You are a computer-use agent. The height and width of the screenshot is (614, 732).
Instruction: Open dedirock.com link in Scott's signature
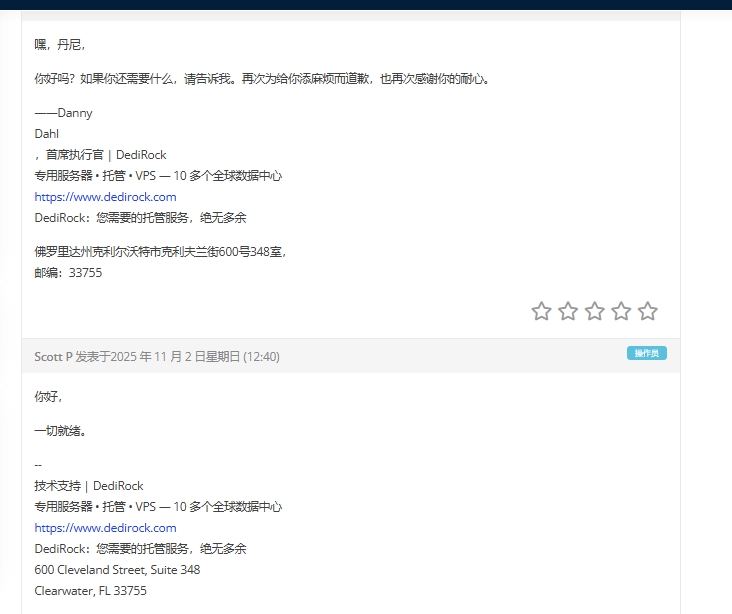(105, 528)
